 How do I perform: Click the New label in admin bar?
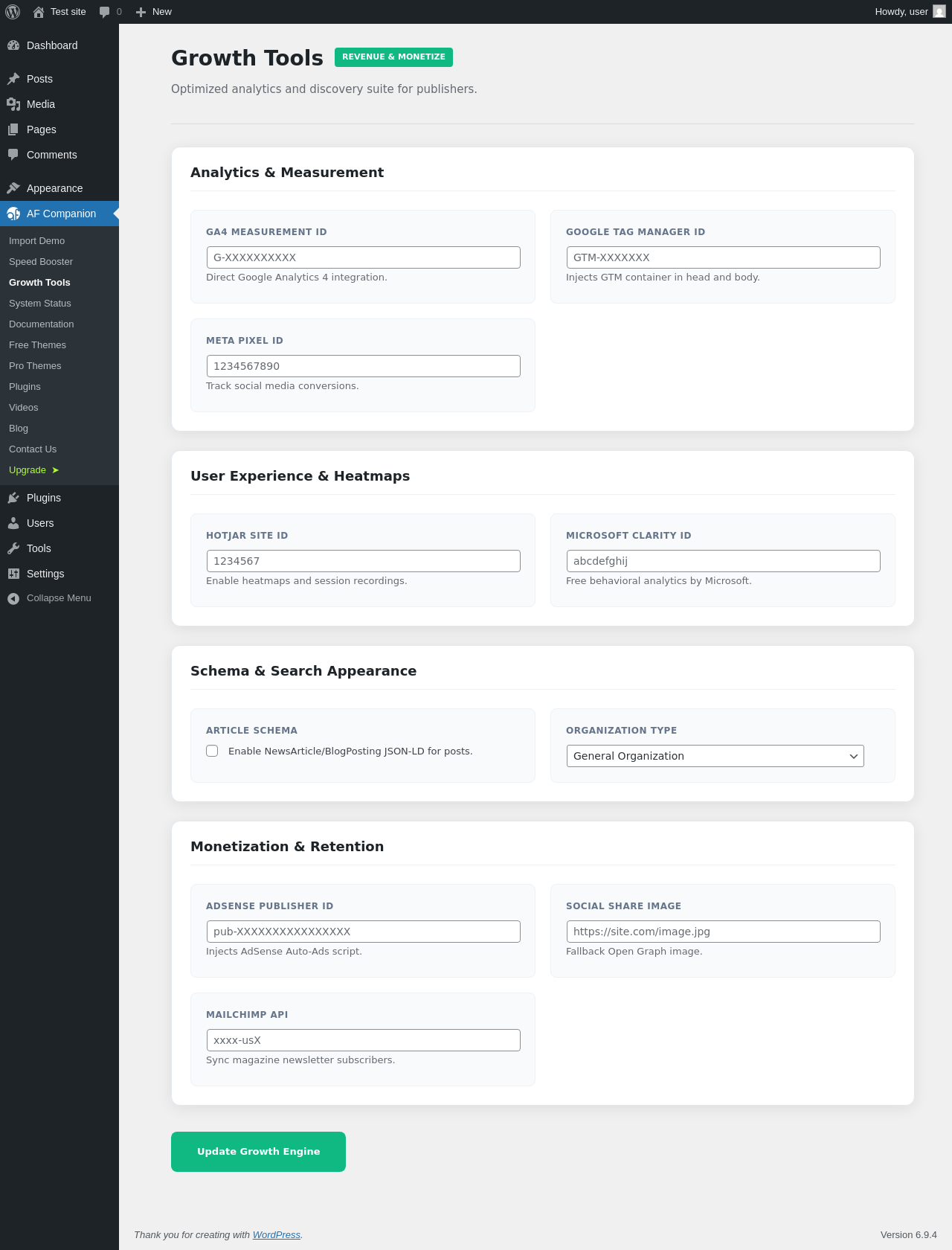point(162,12)
